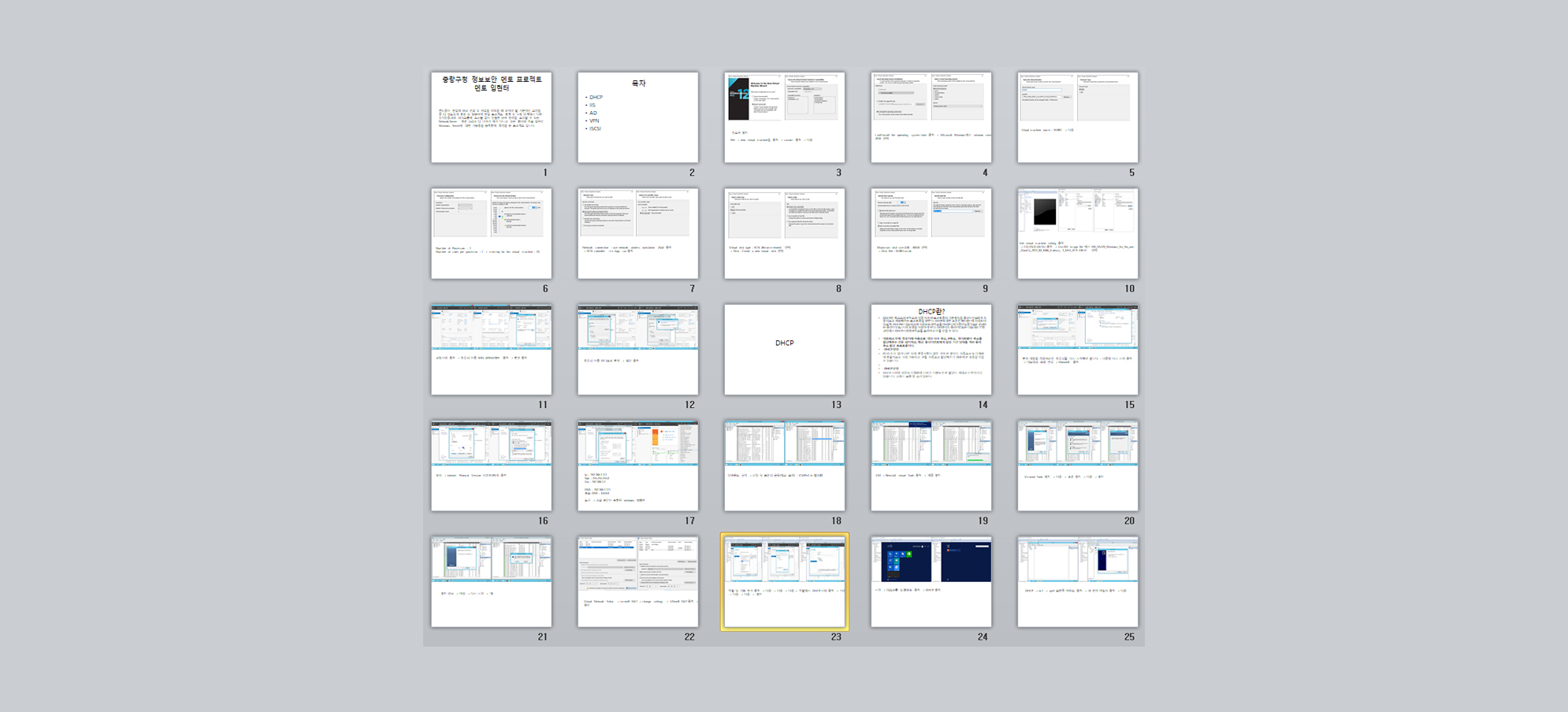Select slide 13, the DHCP section title

pos(784,350)
